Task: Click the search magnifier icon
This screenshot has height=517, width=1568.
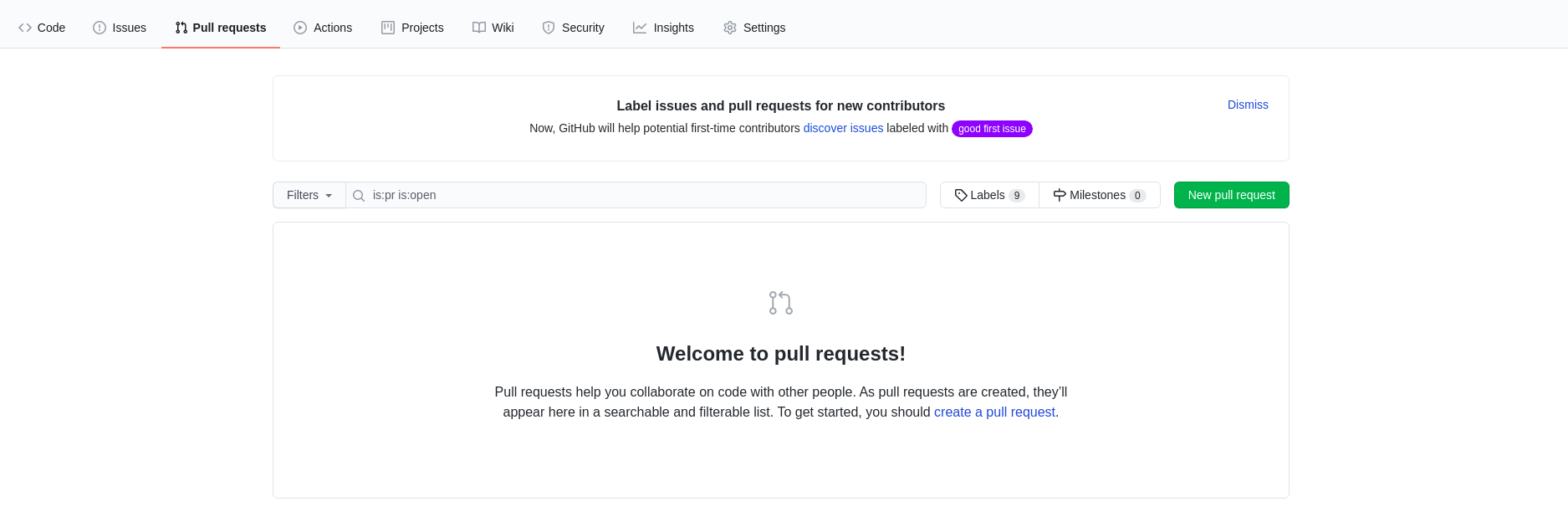Action: (359, 196)
